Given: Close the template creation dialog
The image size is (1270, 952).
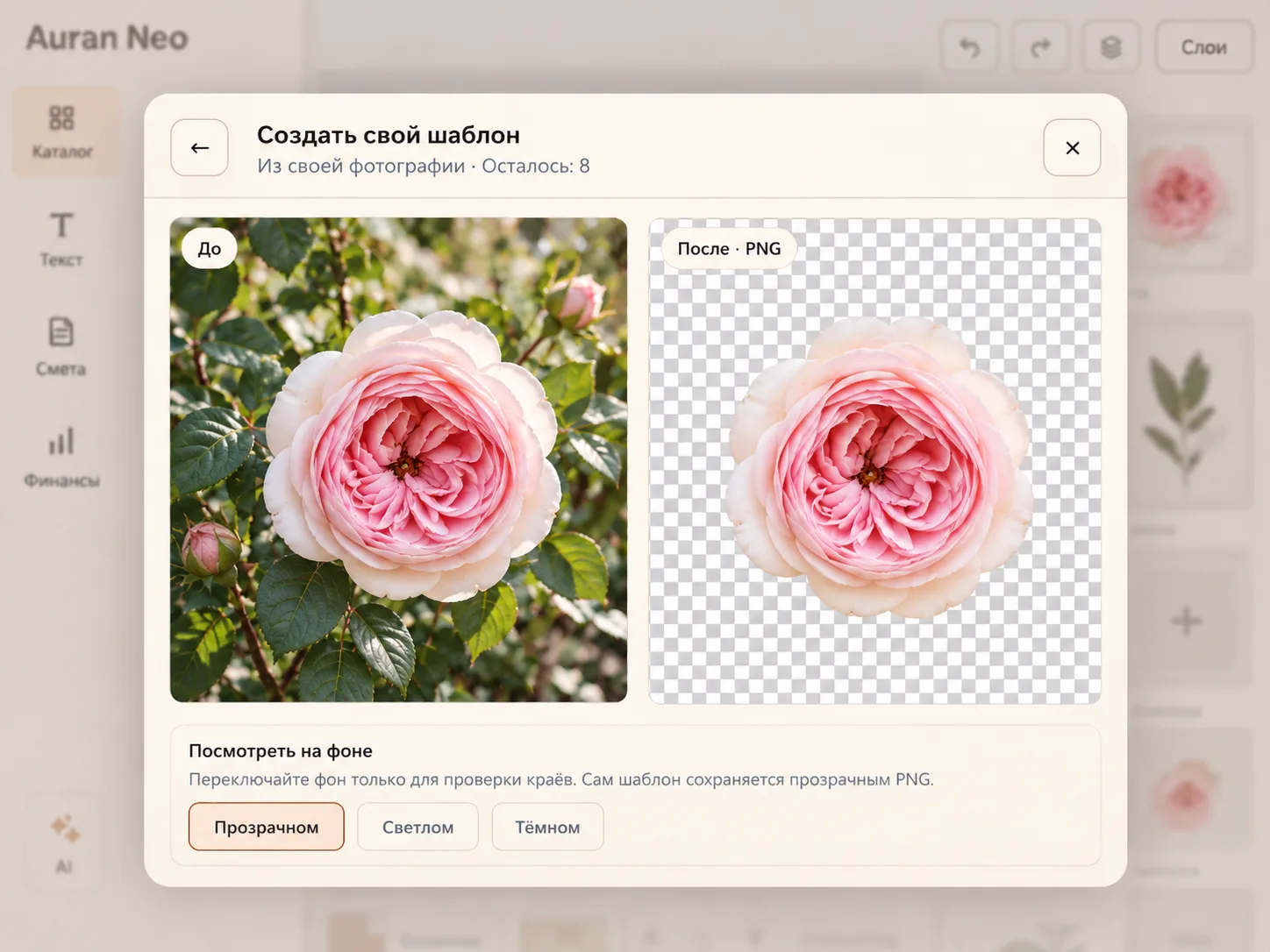Looking at the screenshot, I should click(1072, 147).
